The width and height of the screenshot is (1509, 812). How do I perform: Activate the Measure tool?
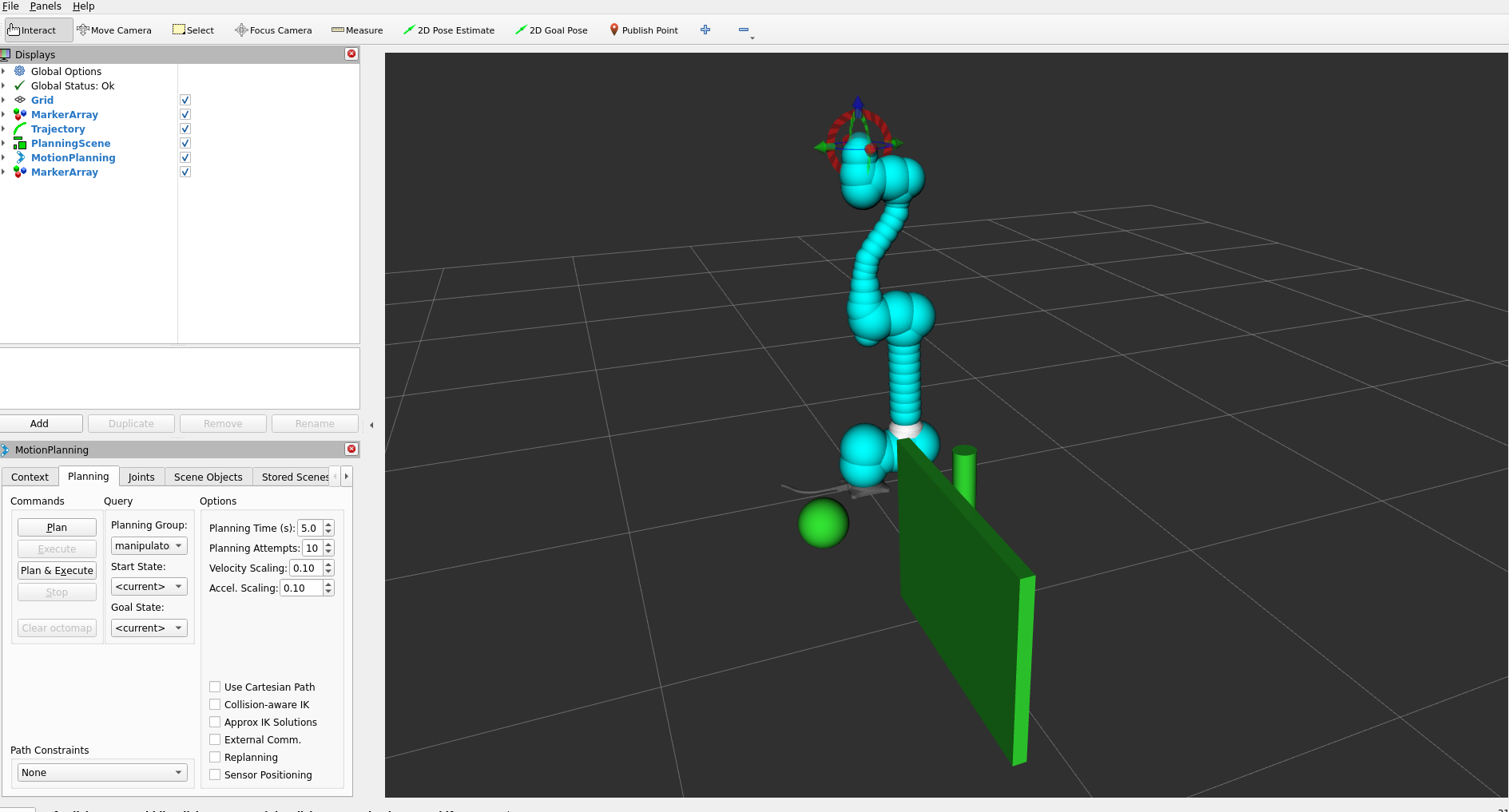tap(357, 30)
